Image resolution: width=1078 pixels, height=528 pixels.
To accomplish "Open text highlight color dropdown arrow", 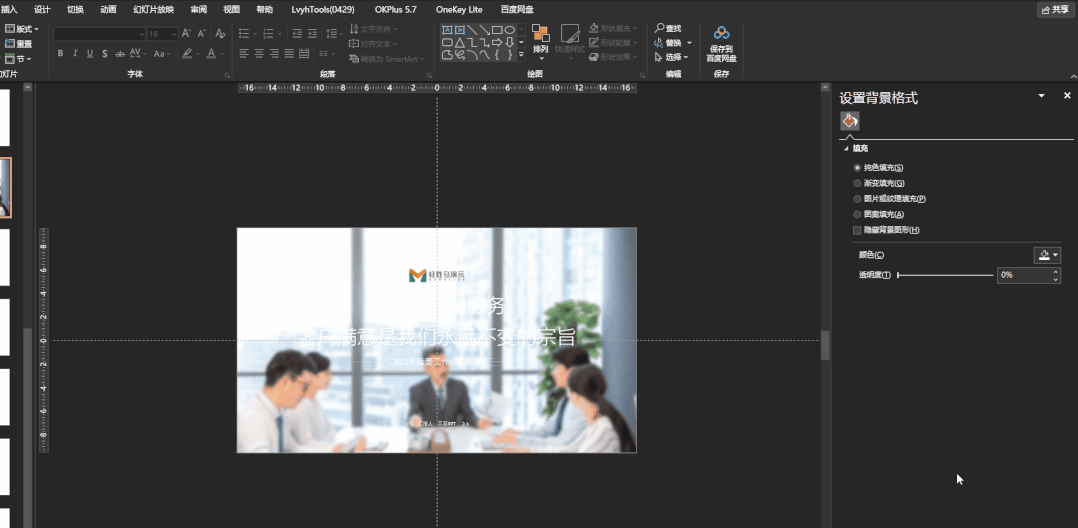I will tap(197, 54).
